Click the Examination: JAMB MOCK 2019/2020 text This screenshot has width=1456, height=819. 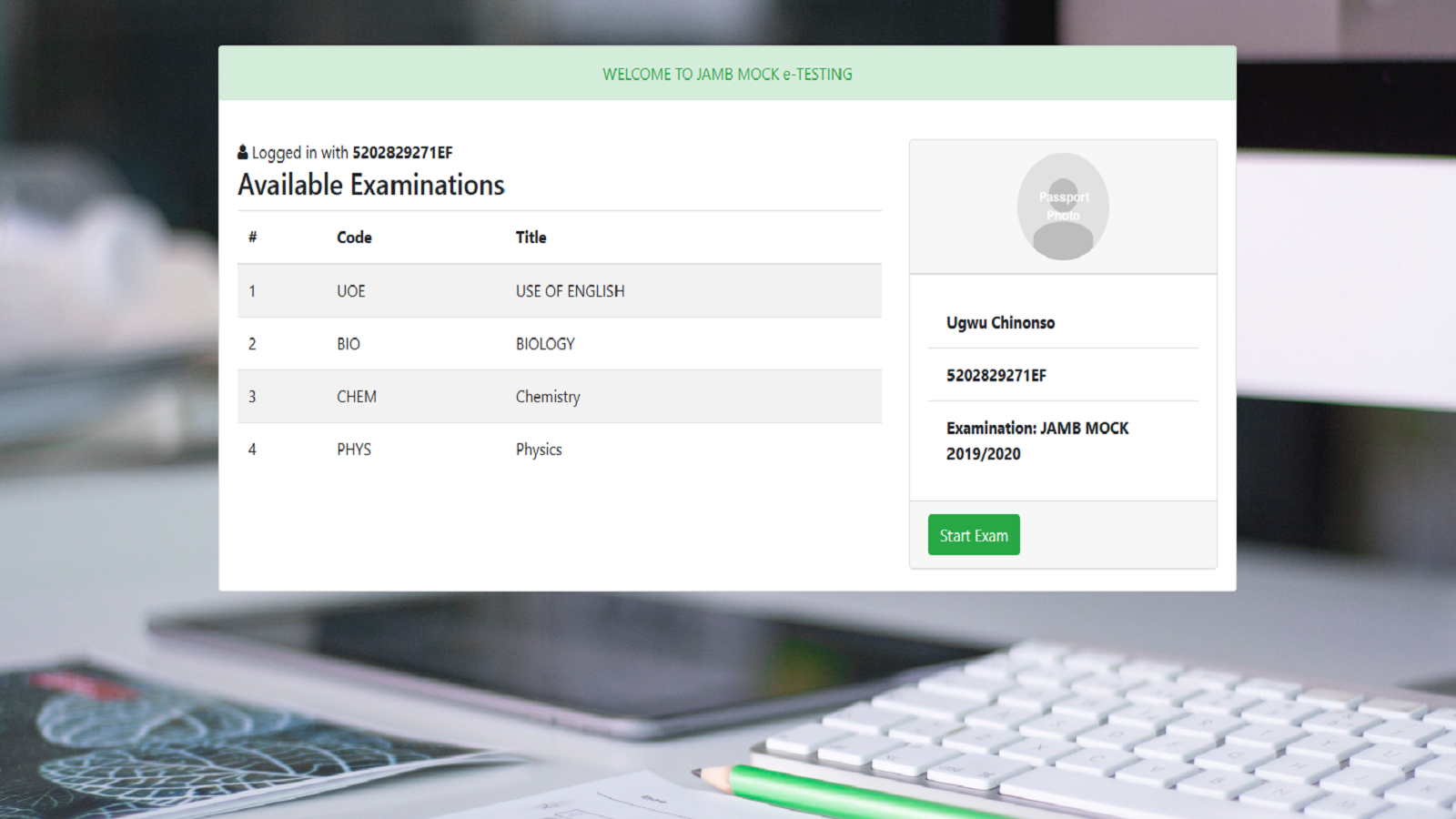[1036, 440]
